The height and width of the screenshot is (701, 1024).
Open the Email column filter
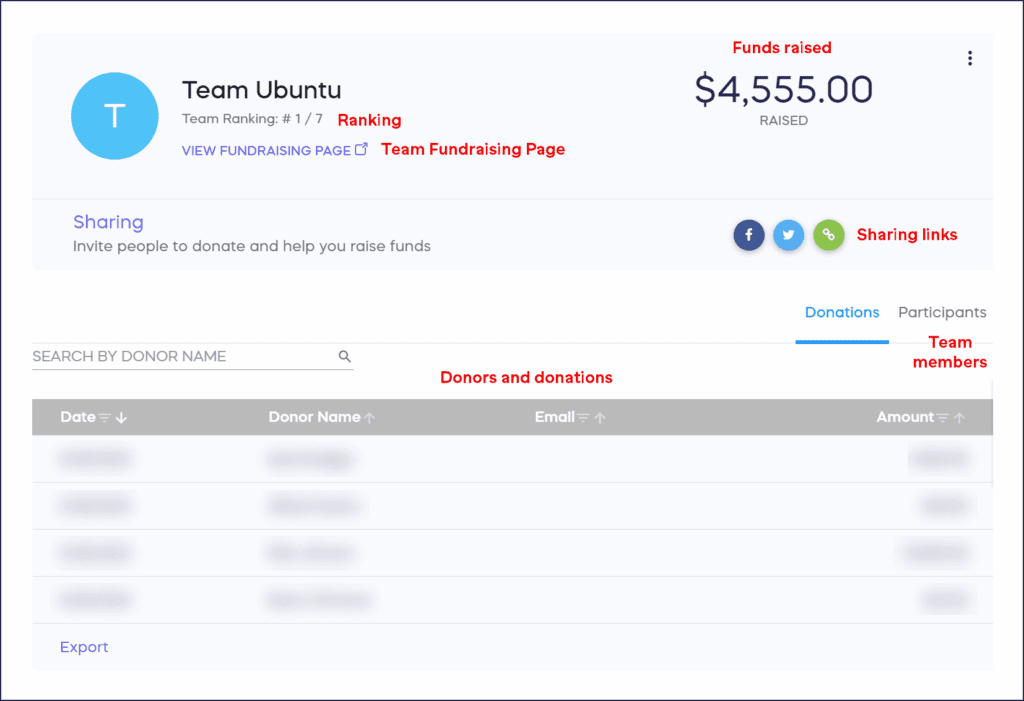(x=580, y=417)
